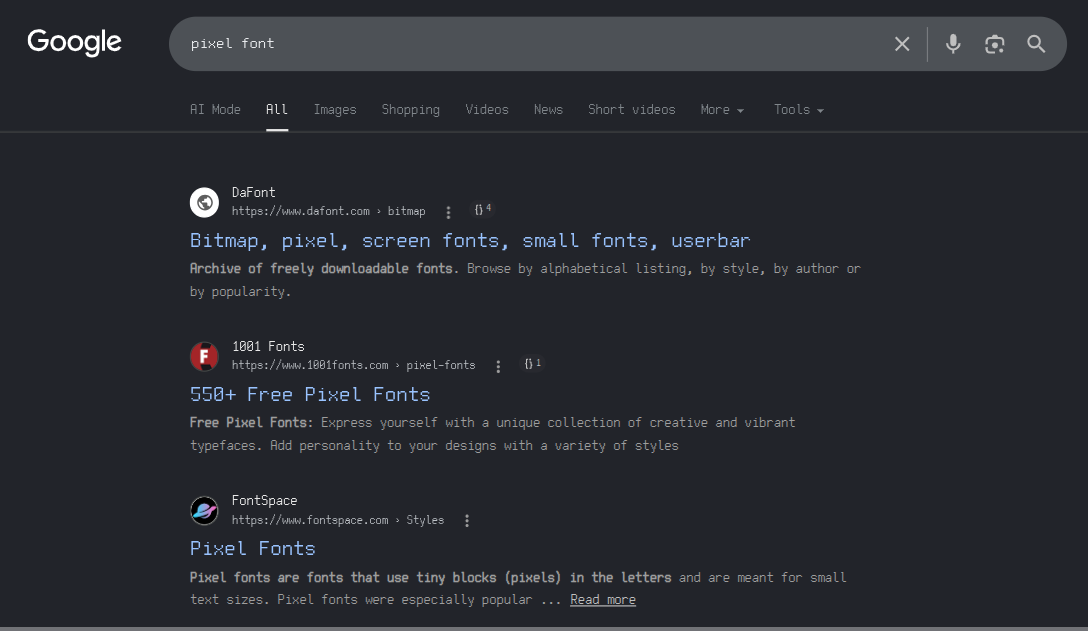Open three-dot menu for 1001 Fonts result
This screenshot has height=631, width=1088.
[x=498, y=366]
